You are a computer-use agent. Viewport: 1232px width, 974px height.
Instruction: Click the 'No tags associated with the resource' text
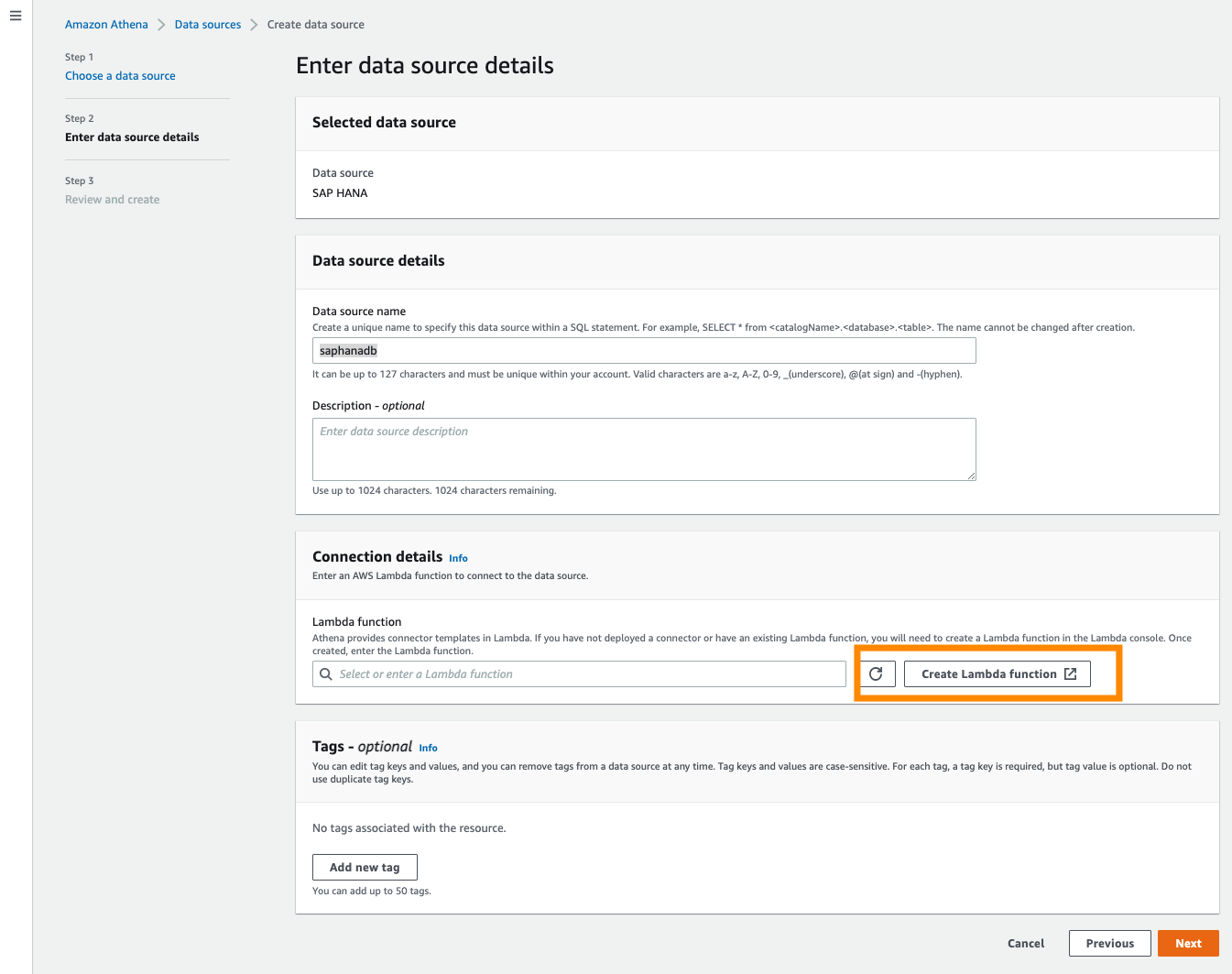[x=409, y=828]
